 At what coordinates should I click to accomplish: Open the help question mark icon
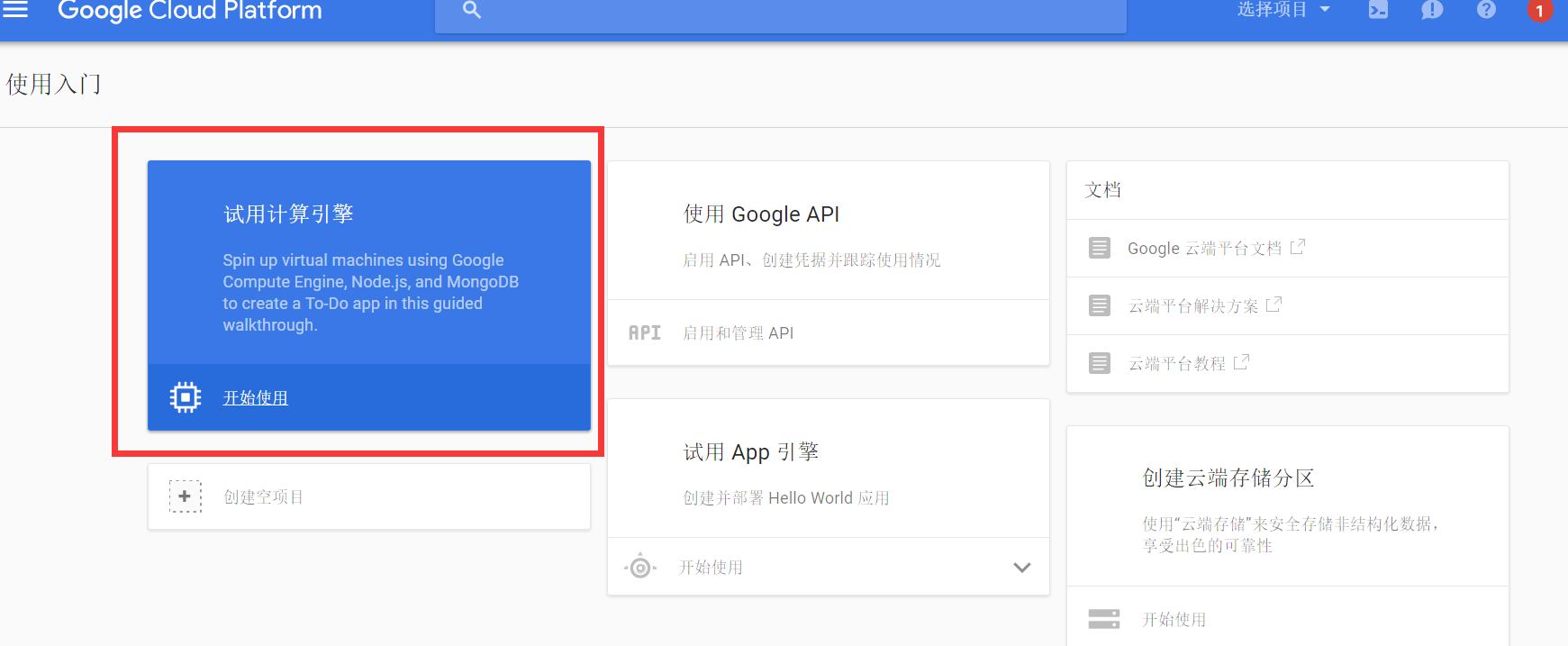click(x=1486, y=9)
